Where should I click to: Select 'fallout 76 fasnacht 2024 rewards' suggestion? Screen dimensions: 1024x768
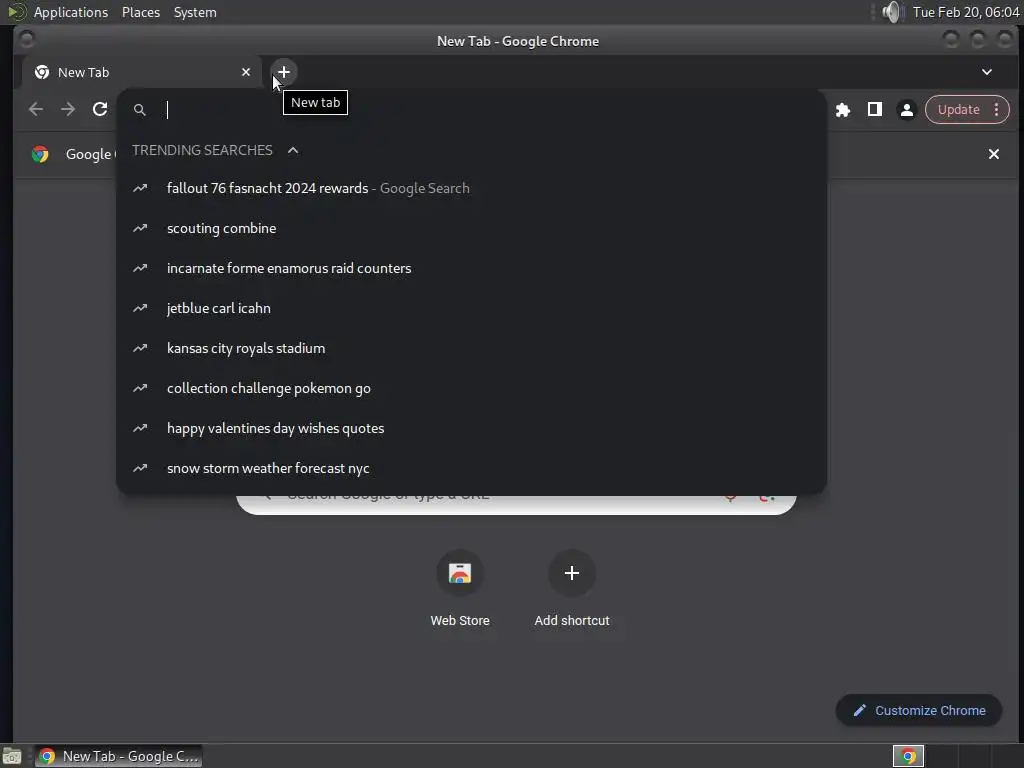(472, 188)
